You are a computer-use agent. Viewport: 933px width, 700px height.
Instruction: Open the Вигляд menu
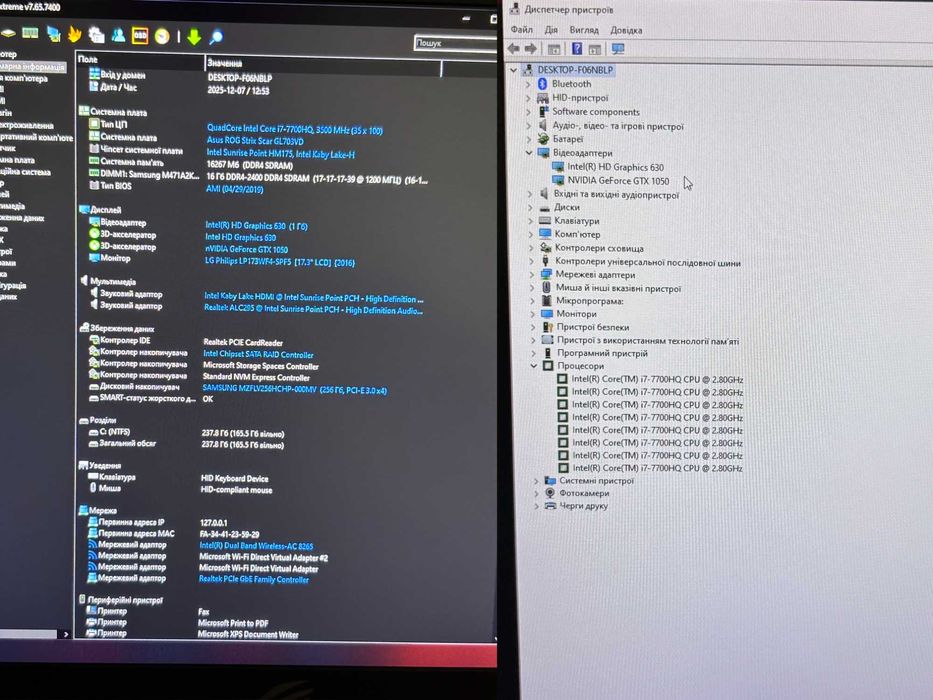(x=584, y=30)
